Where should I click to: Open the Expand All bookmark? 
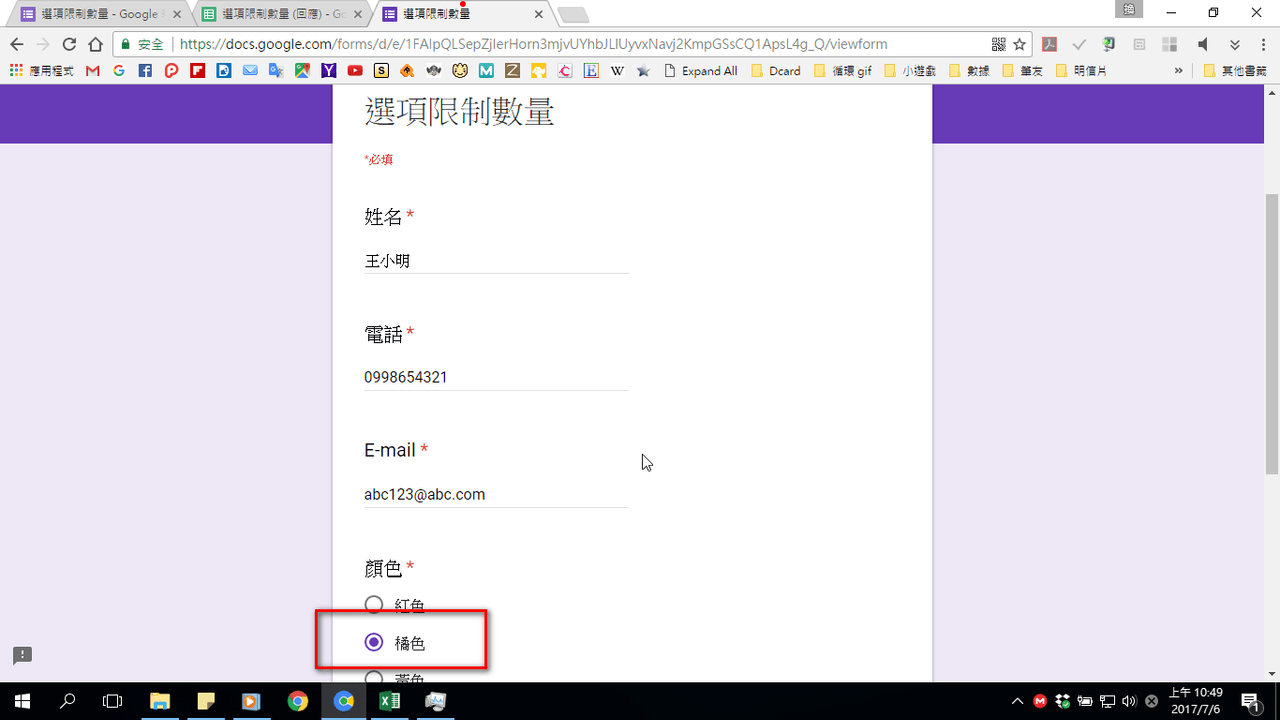(700, 71)
